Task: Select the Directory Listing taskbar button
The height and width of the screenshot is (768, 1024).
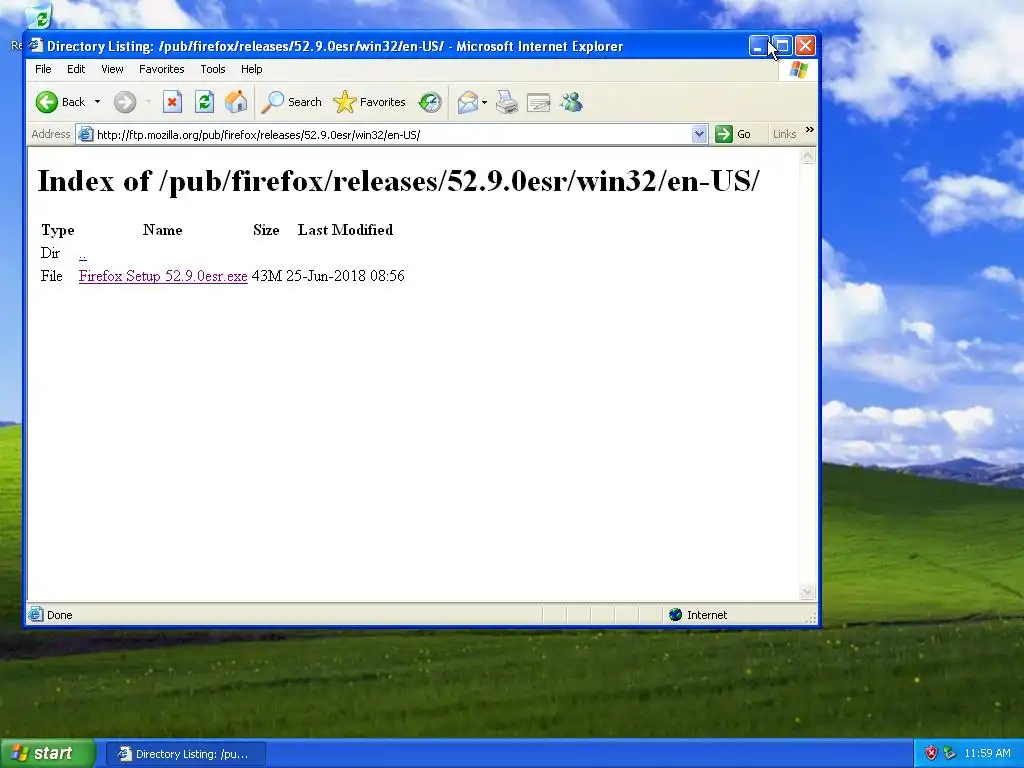Action: (x=185, y=754)
